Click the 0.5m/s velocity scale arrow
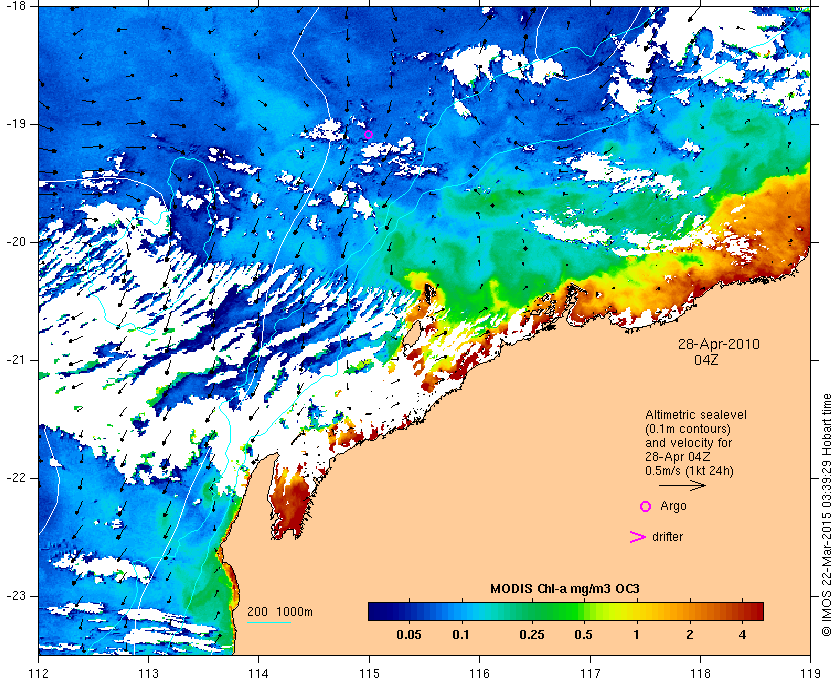This screenshot has width=840, height=680. pos(682,486)
